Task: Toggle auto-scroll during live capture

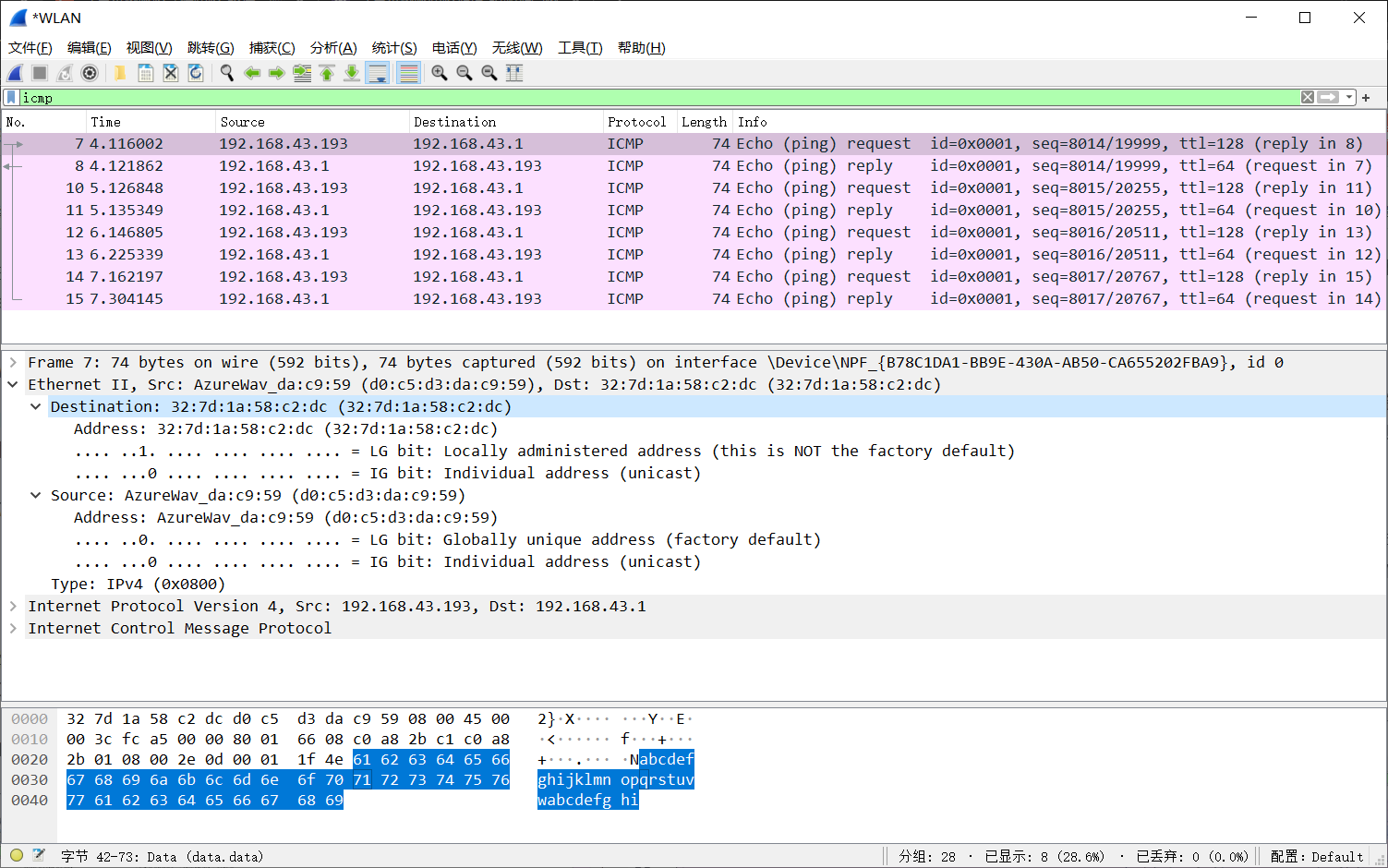Action: [x=377, y=73]
